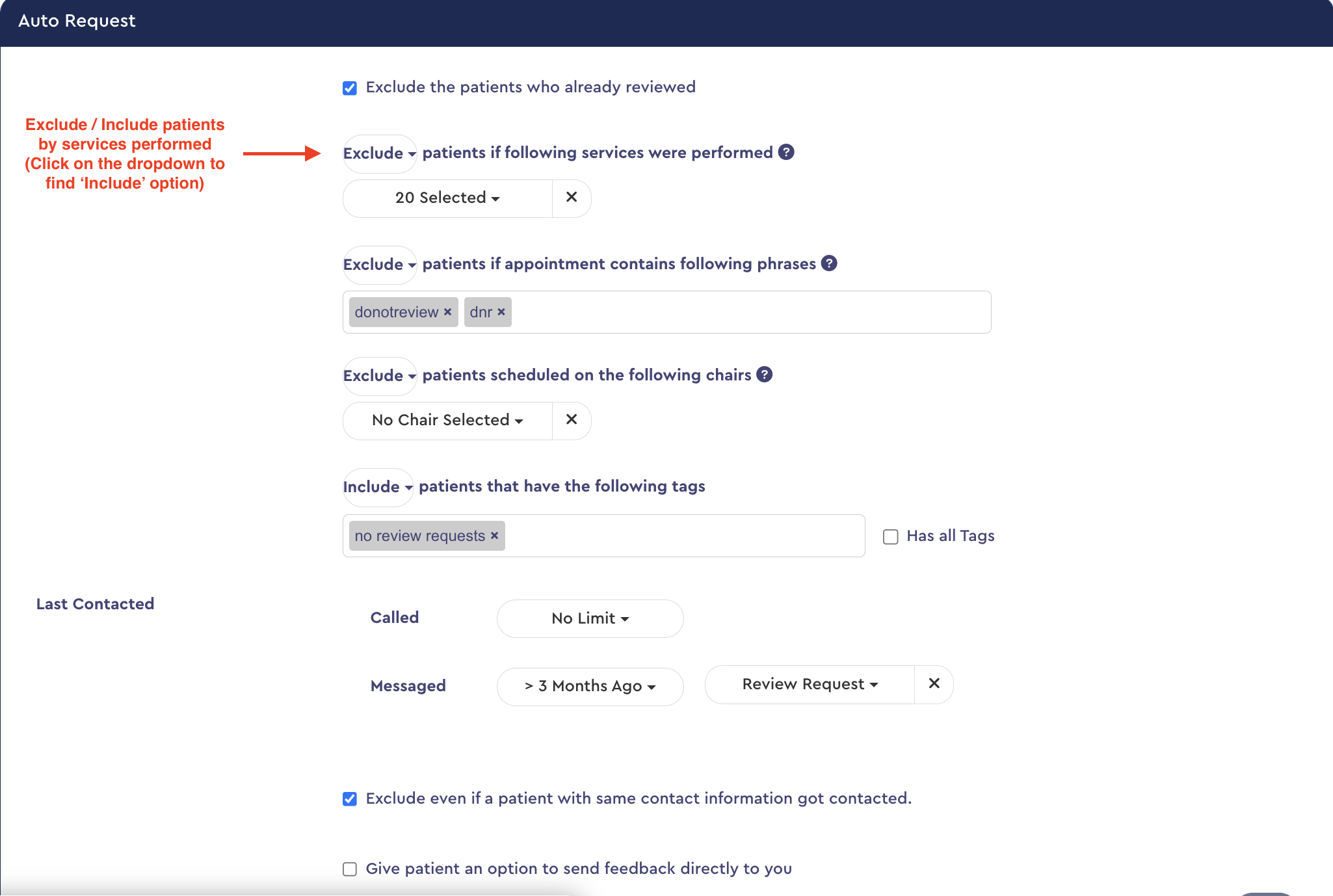Clear the 20 Selected services with X
The image size is (1333, 896).
point(572,198)
